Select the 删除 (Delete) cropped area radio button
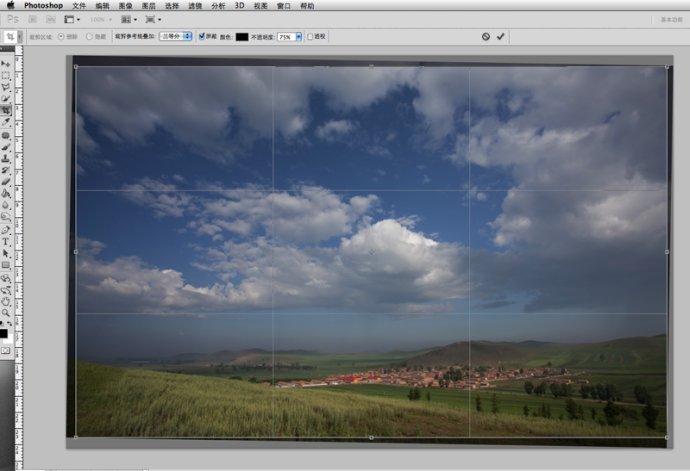Image resolution: width=690 pixels, height=471 pixels. pos(61,36)
